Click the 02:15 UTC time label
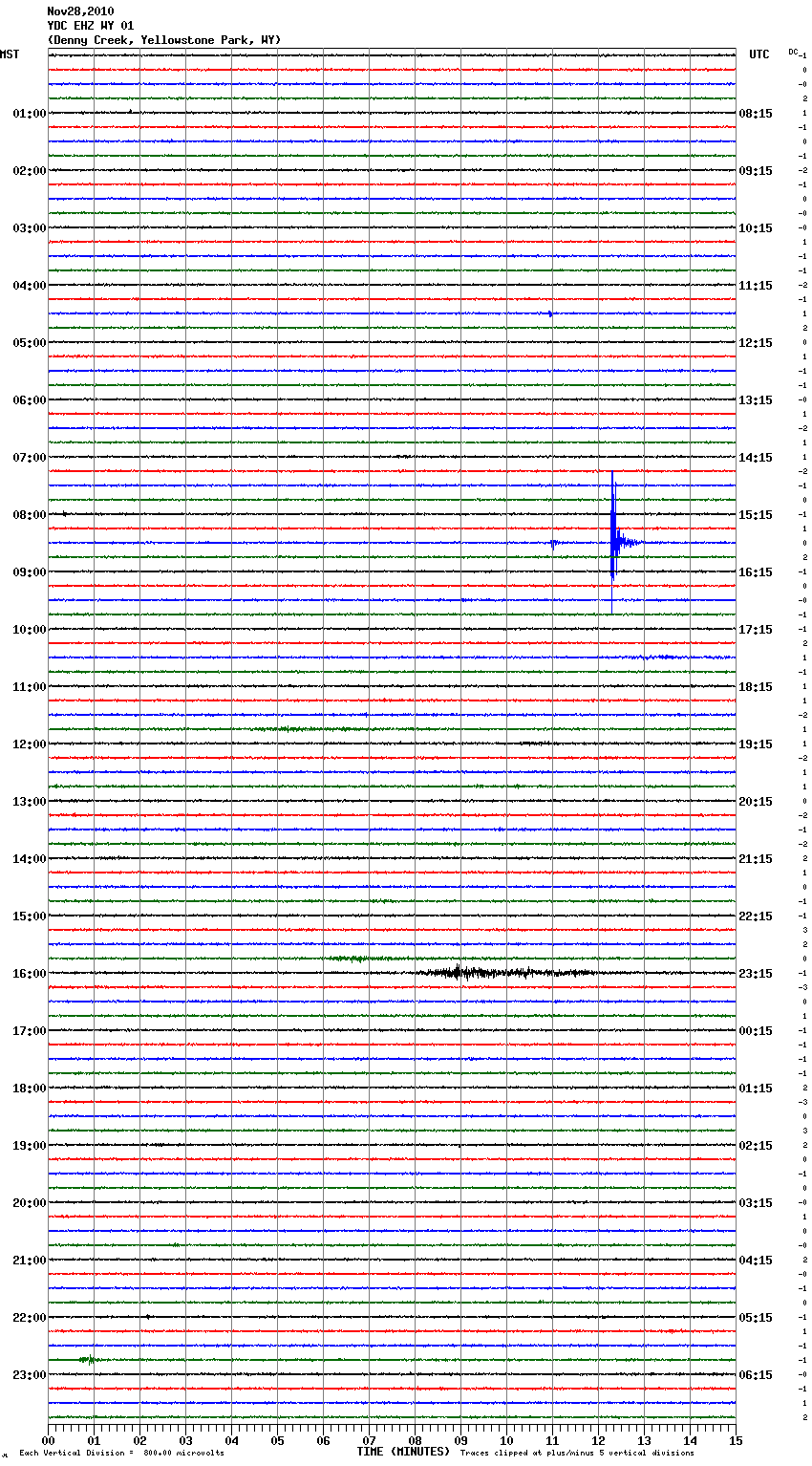Screen dimensions: 812x1466 coord(756,1146)
